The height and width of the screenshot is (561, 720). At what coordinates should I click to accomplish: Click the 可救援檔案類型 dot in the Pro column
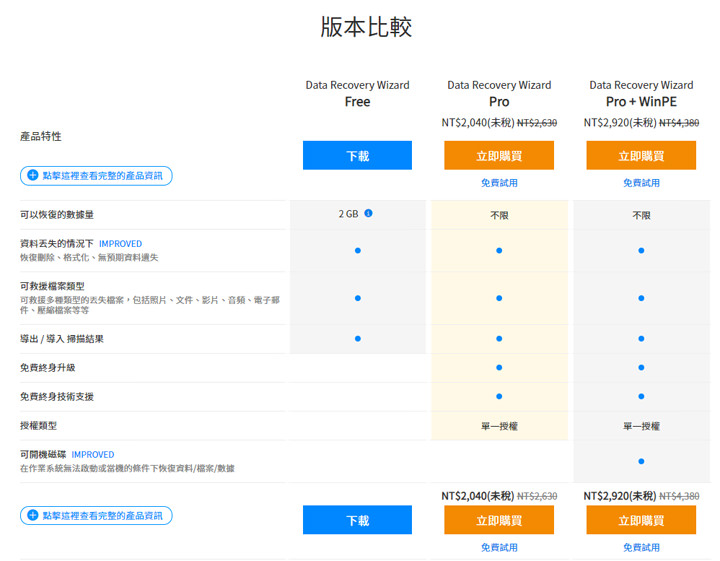click(x=499, y=298)
